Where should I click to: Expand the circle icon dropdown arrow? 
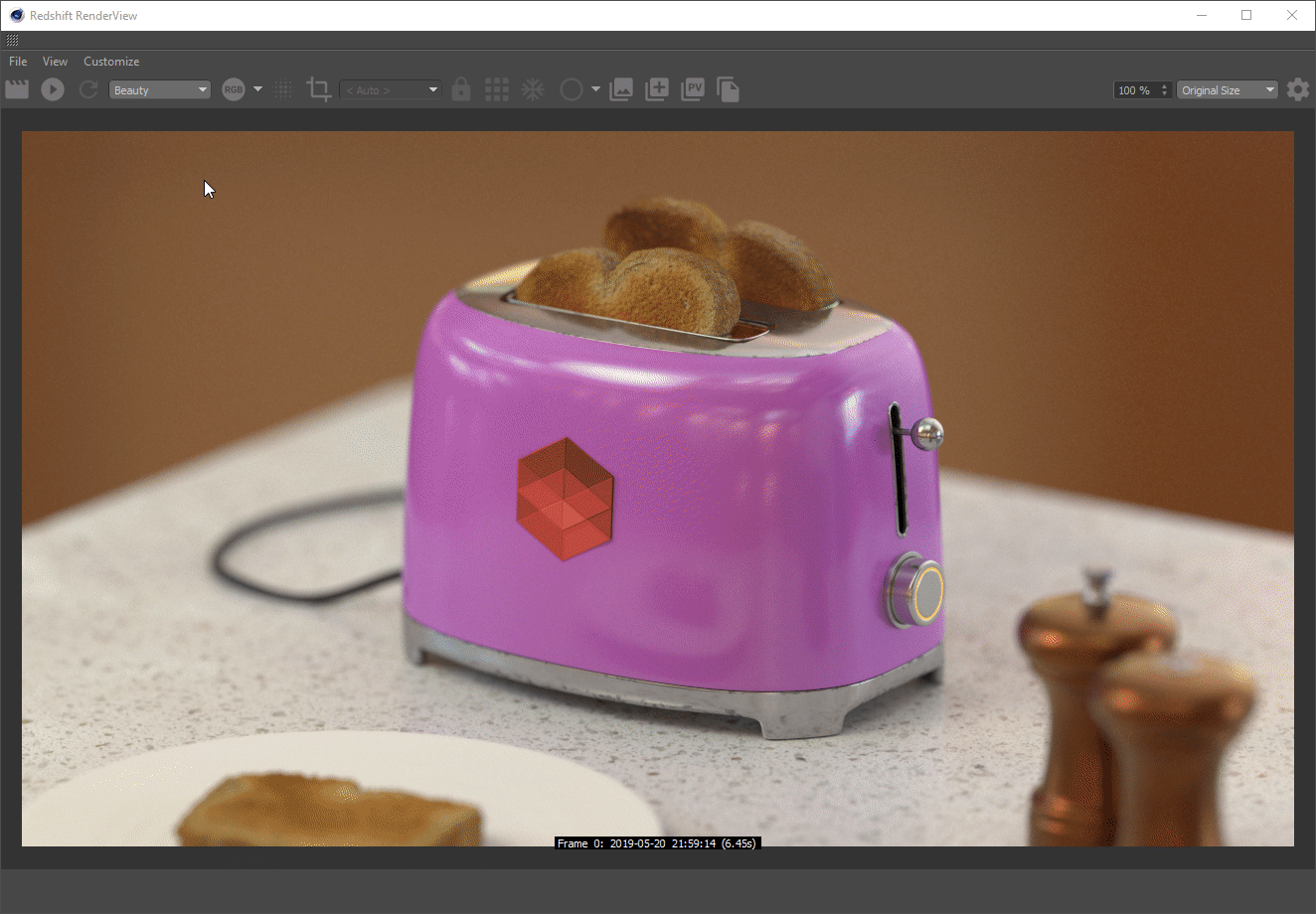pos(595,89)
